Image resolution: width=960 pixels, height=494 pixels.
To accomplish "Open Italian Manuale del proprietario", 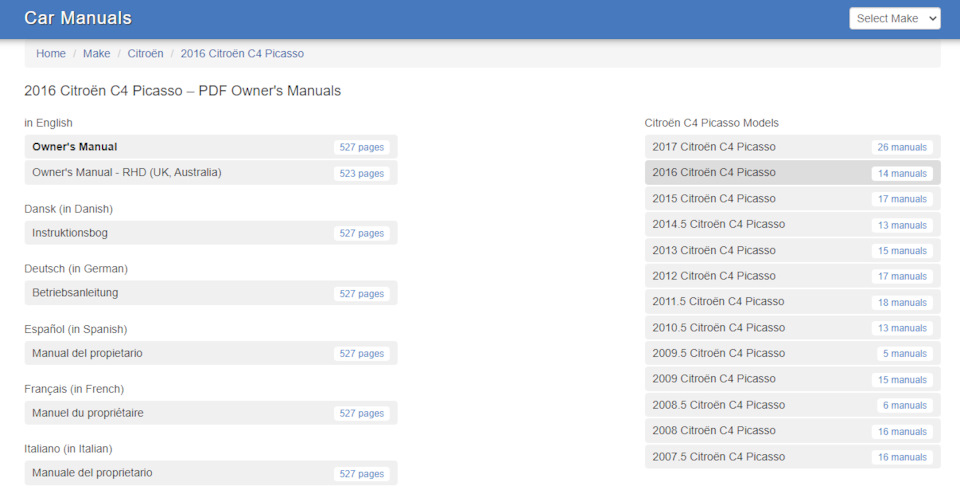I will [211, 473].
